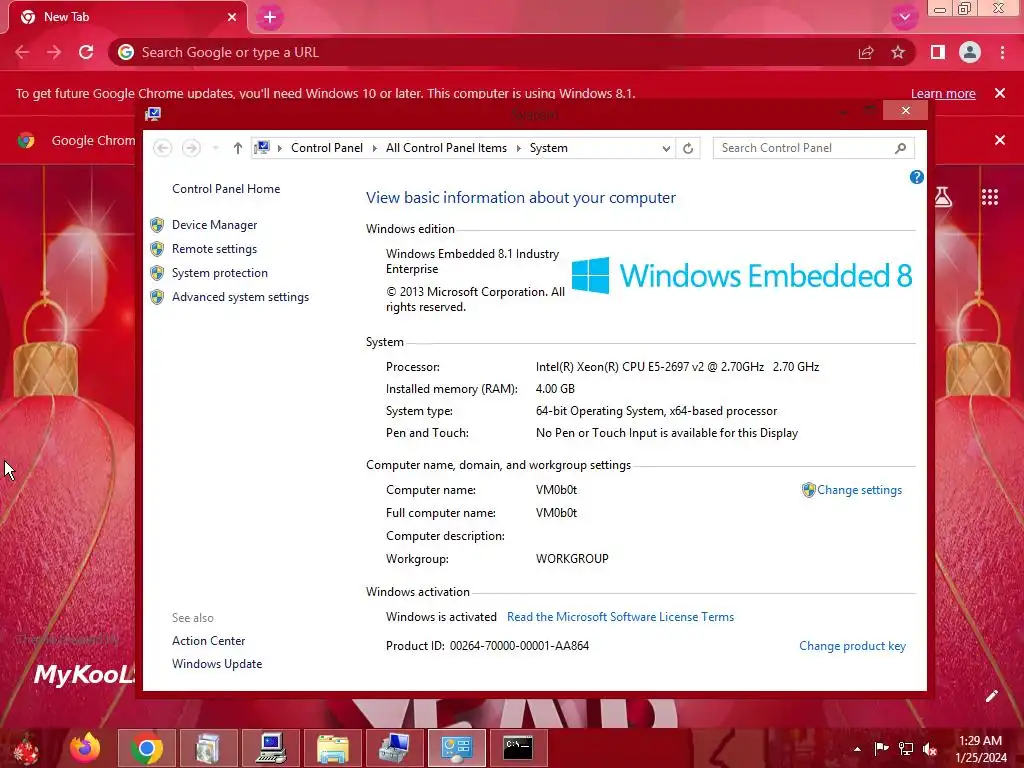Open Firefox from the taskbar
The width and height of the screenshot is (1024, 768).
pyautogui.click(x=85, y=748)
